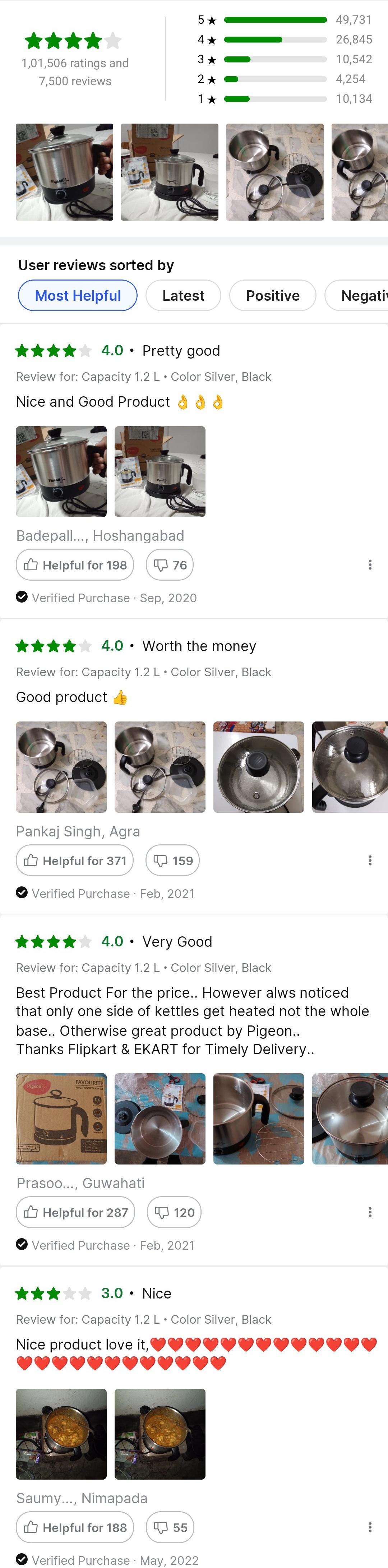The width and height of the screenshot is (388, 1568).
Task: Open options menu for Pretty good review
Action: coord(370,565)
